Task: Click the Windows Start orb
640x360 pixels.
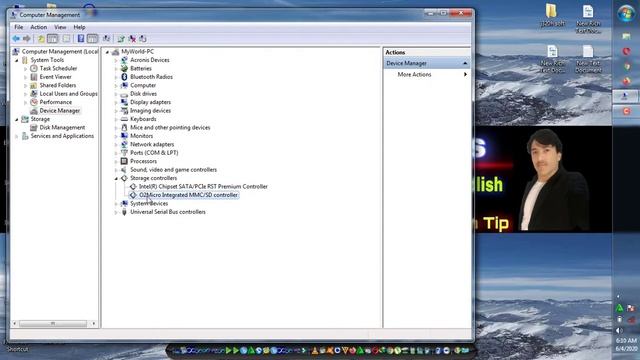Action: click(626, 13)
